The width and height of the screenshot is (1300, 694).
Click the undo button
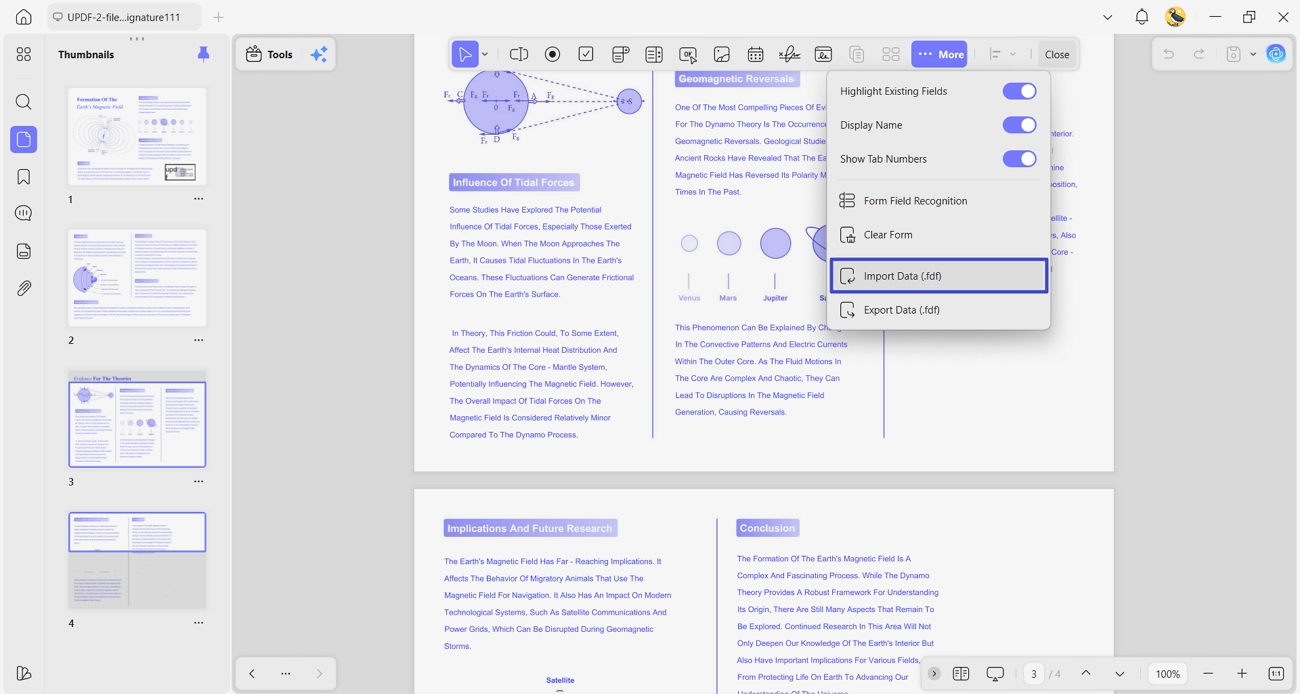pyautogui.click(x=1168, y=54)
